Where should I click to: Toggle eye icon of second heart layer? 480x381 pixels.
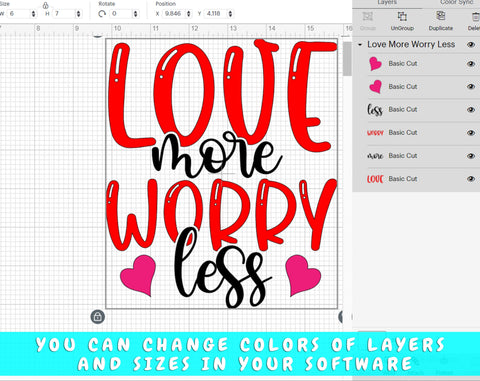tap(471, 87)
